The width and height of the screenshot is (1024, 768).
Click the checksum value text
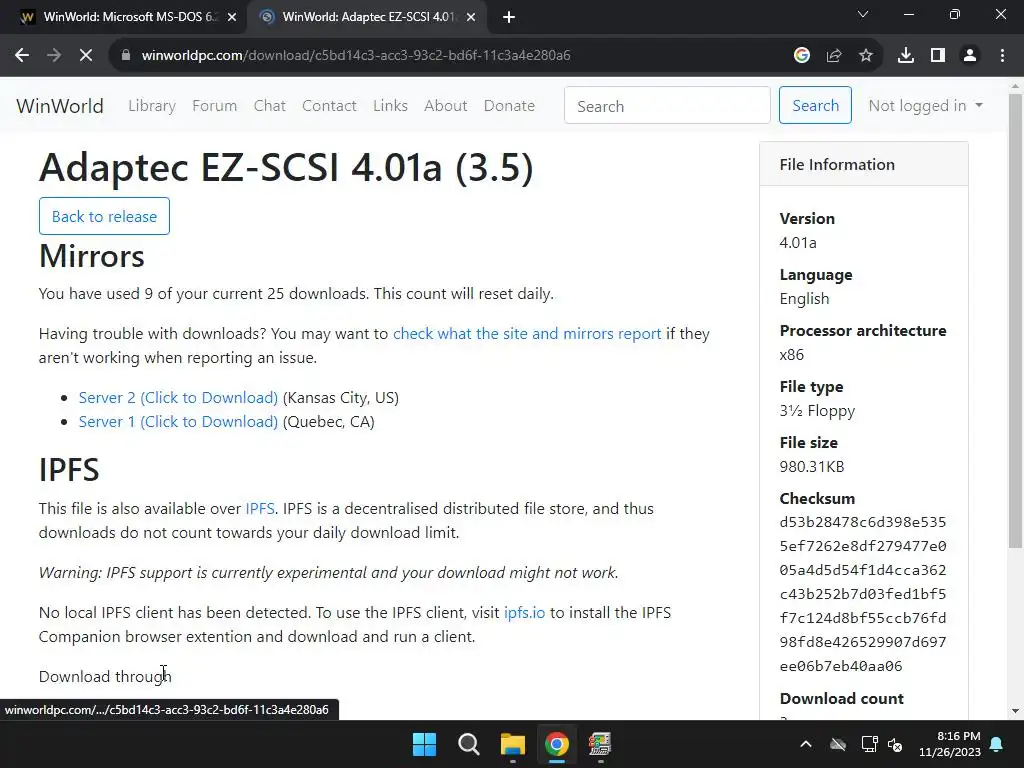pyautogui.click(x=863, y=594)
